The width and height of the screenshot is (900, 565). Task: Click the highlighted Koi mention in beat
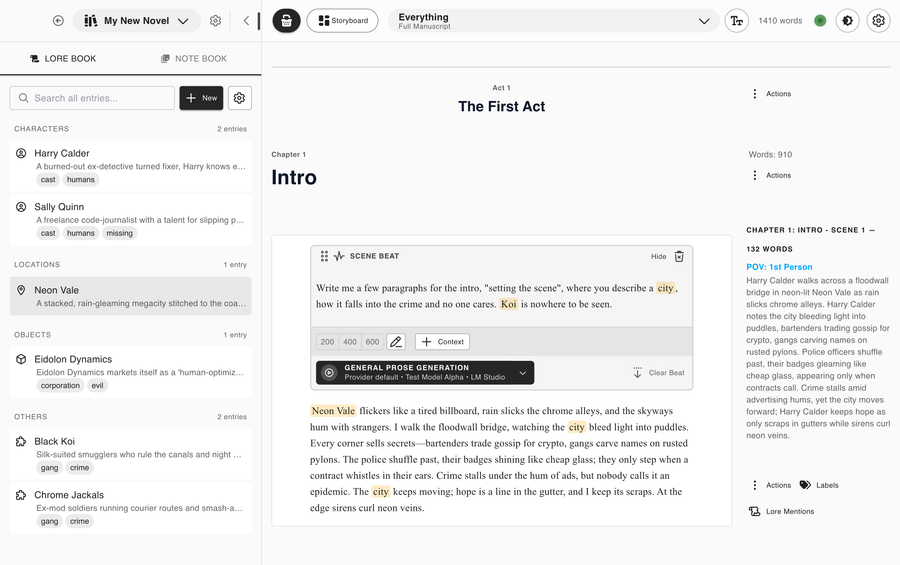click(509, 304)
